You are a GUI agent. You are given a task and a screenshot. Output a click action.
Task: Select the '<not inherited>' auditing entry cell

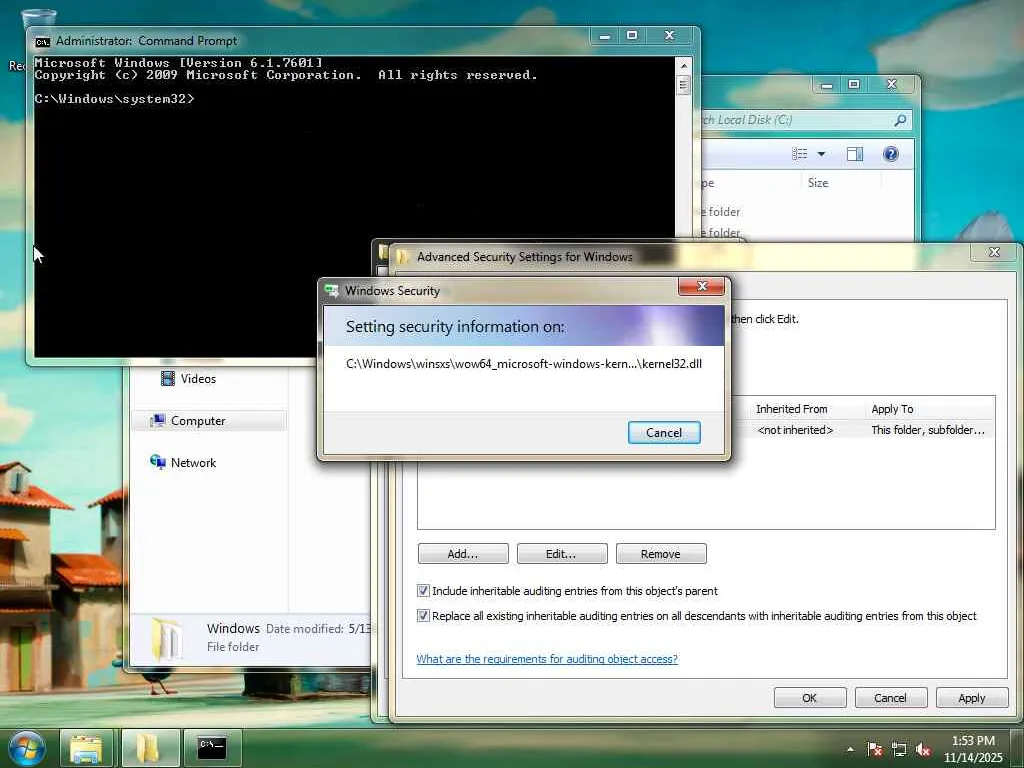coord(795,430)
